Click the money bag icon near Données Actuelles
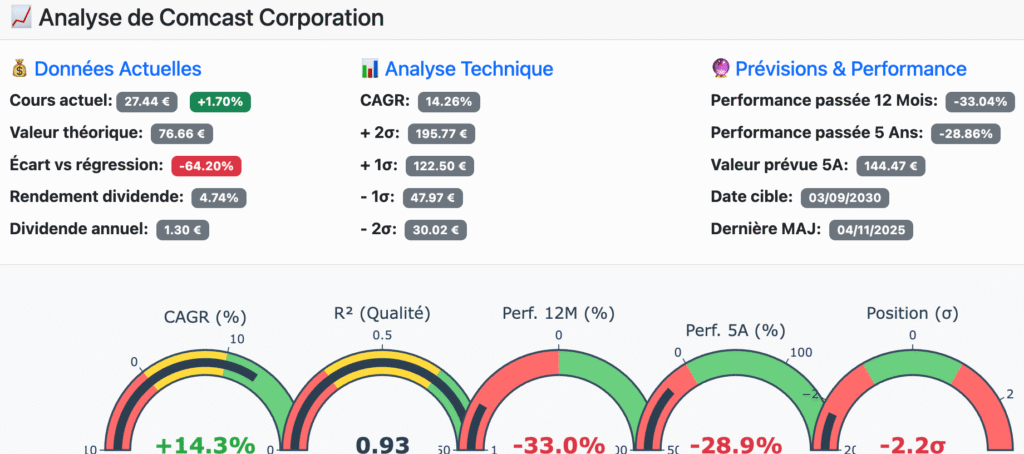 tap(19, 69)
